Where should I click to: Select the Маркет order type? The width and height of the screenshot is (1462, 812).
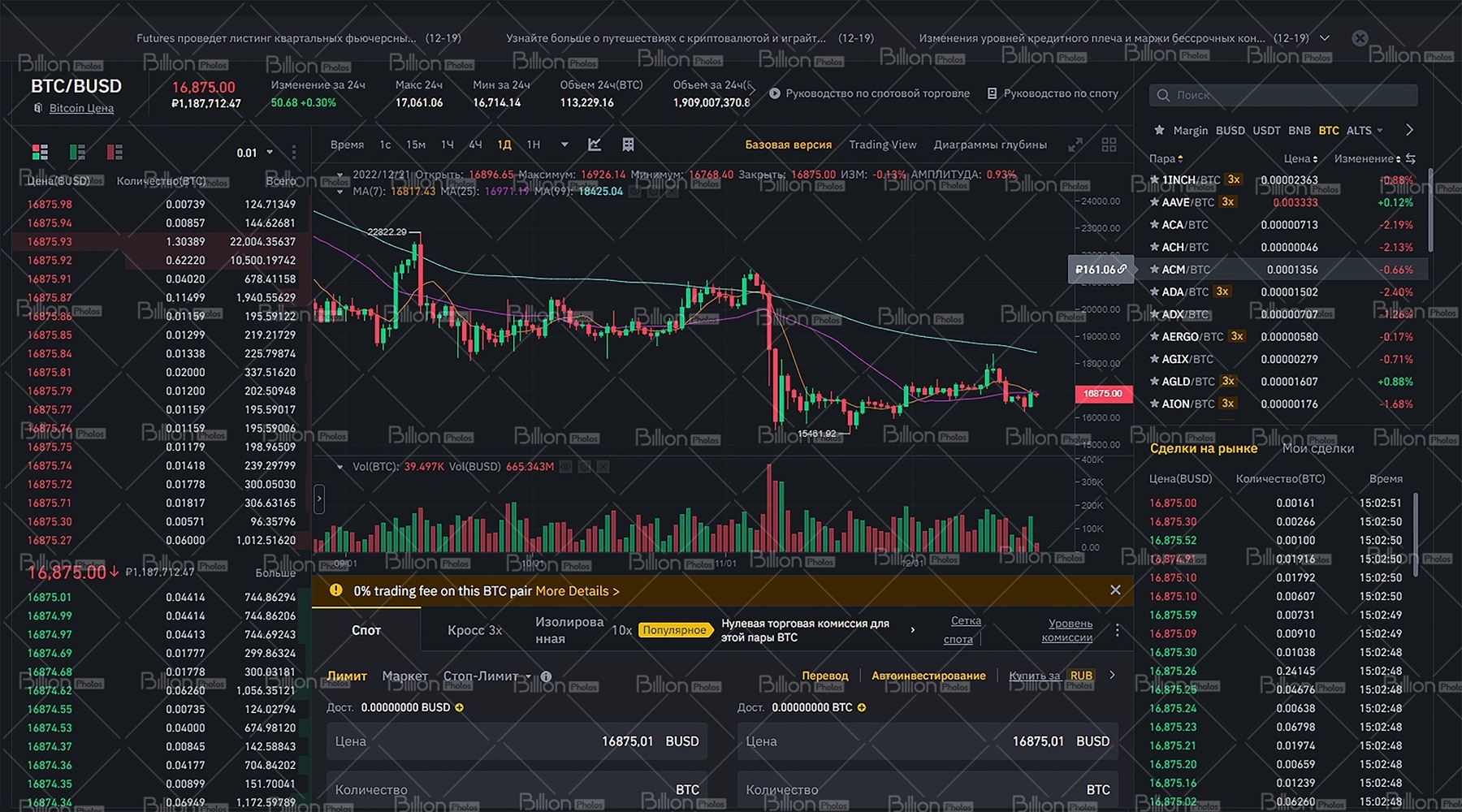coord(404,676)
